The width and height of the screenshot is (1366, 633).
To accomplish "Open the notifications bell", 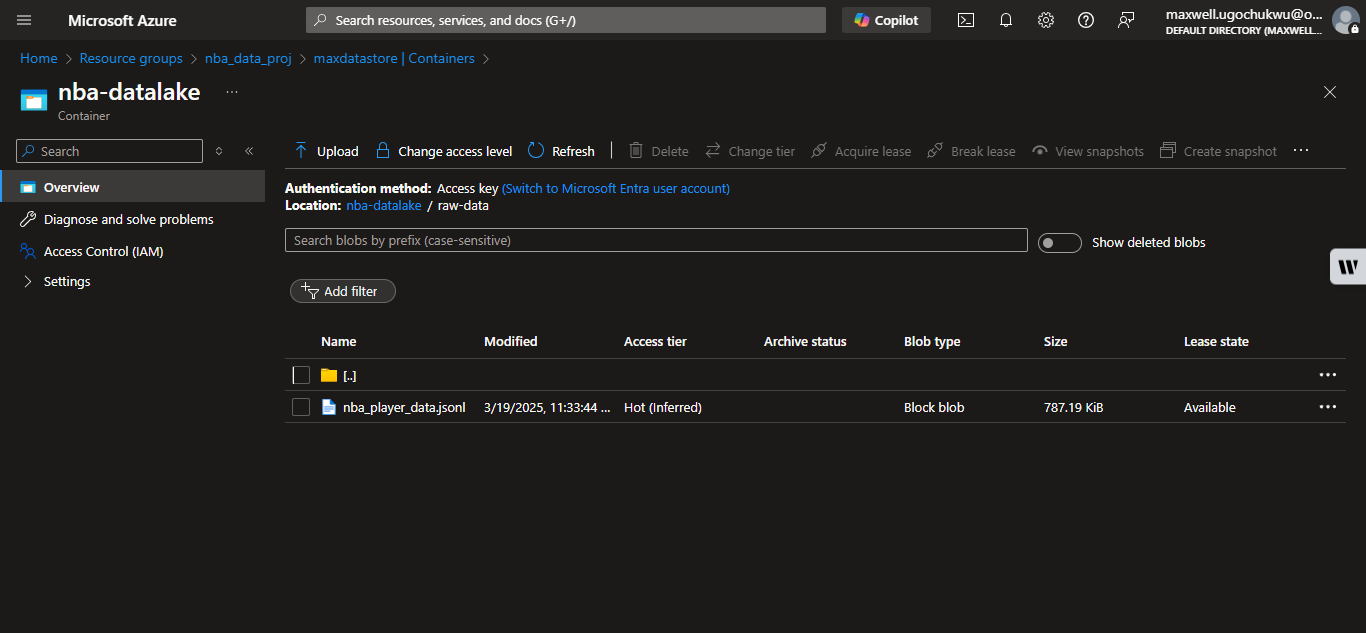I will pos(1006,20).
